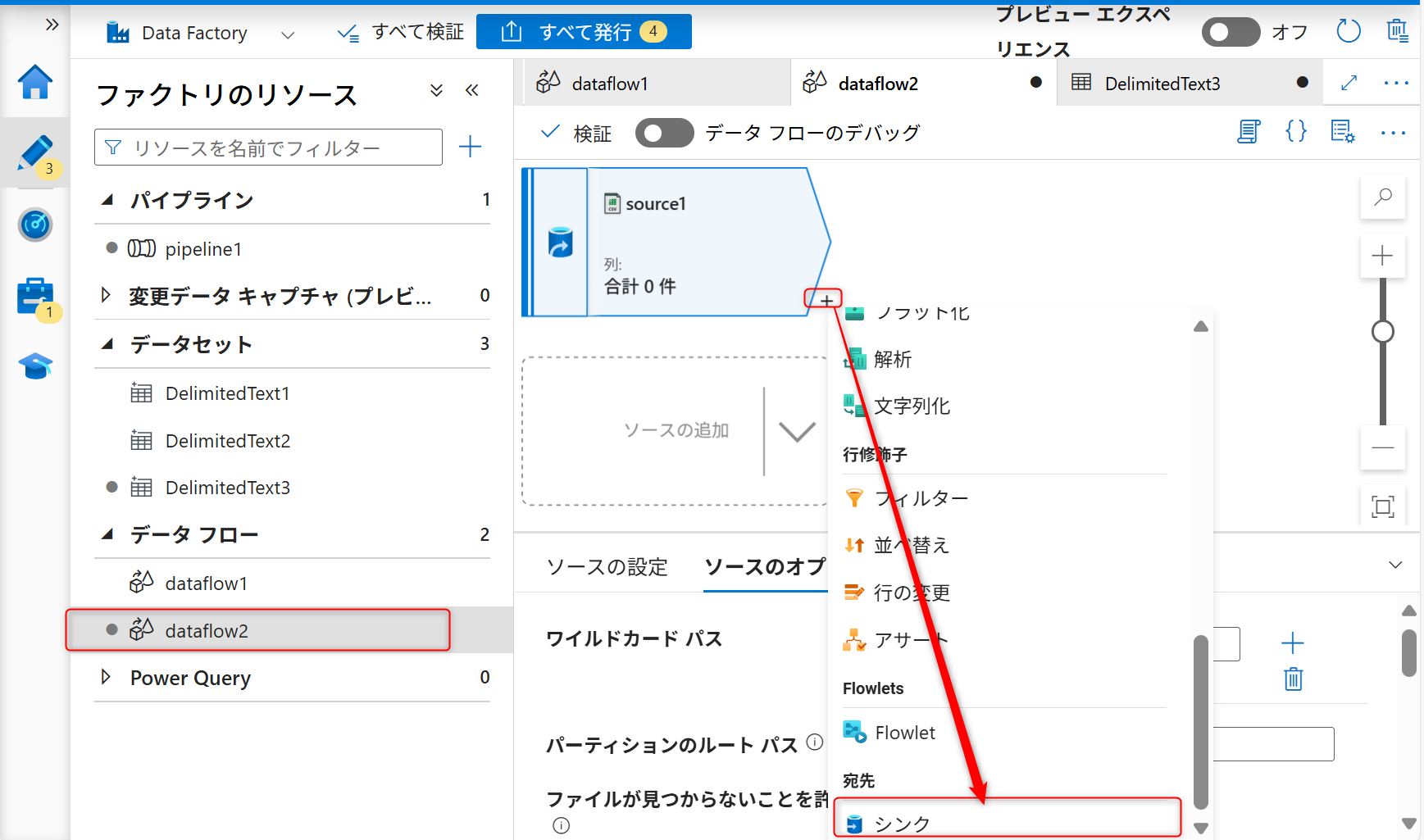Click the refresh icon in top bar
The height and width of the screenshot is (840, 1424).
pyautogui.click(x=1348, y=32)
